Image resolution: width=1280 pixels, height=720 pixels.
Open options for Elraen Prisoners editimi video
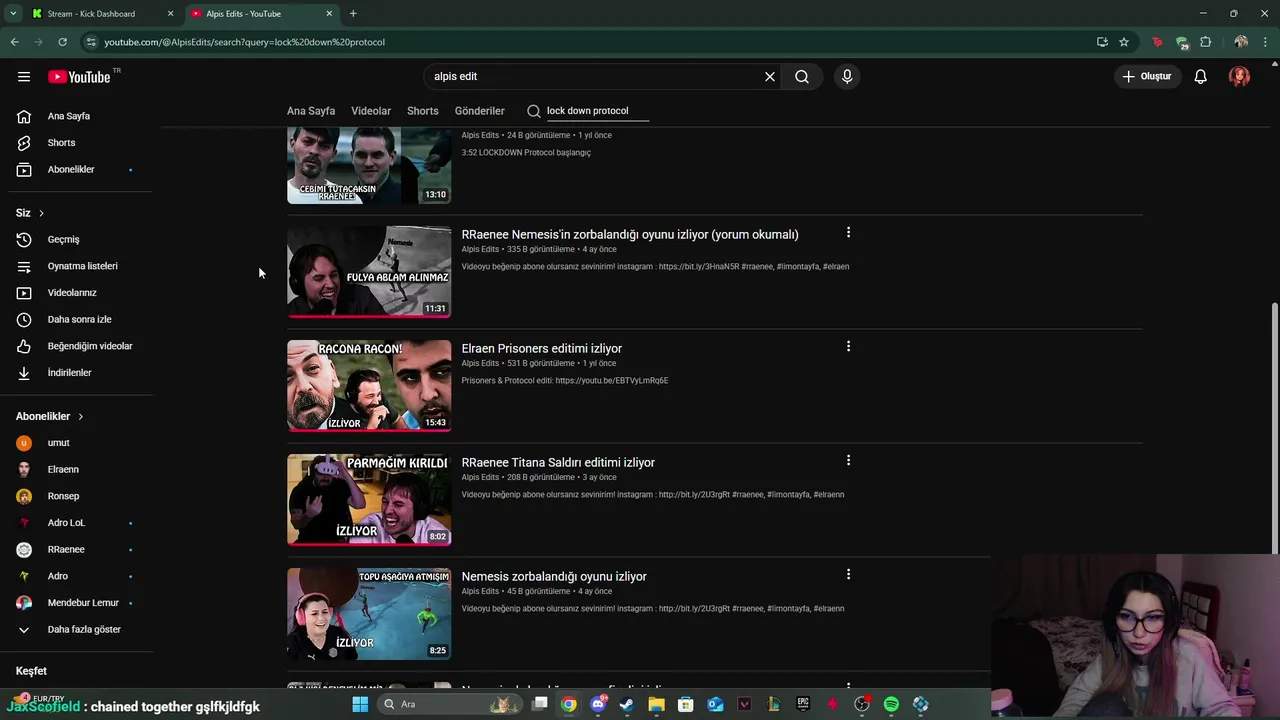(848, 346)
